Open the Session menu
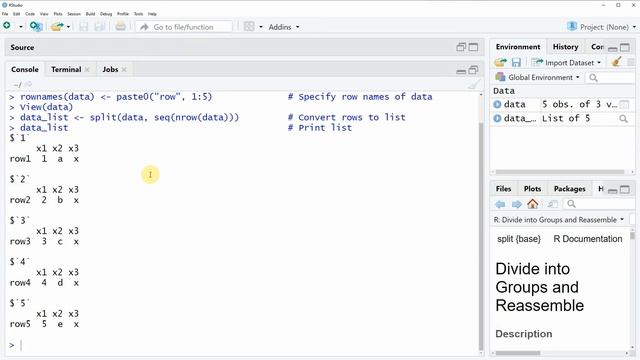The image size is (640, 360). (x=74, y=14)
